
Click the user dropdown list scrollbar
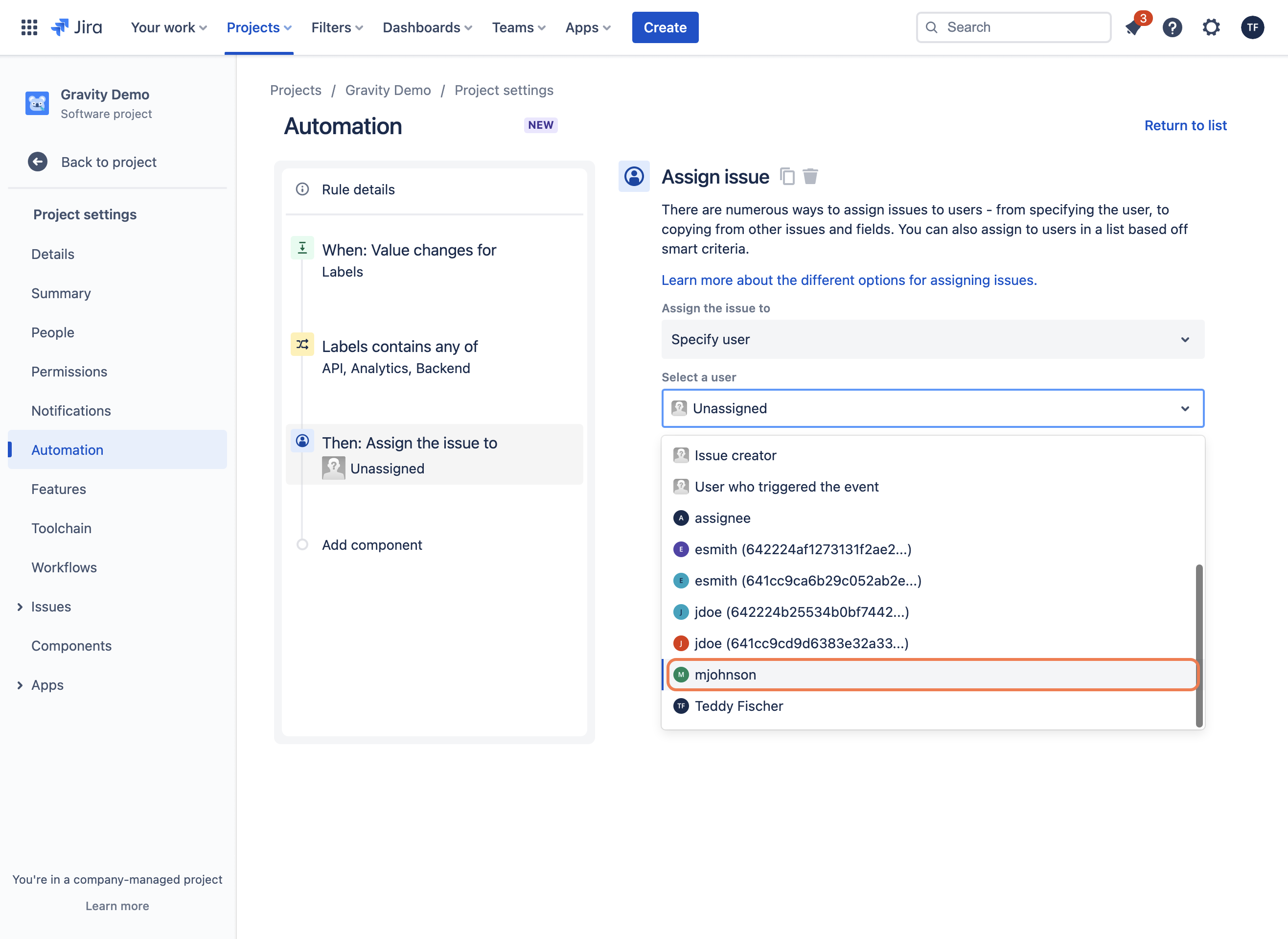click(1199, 645)
